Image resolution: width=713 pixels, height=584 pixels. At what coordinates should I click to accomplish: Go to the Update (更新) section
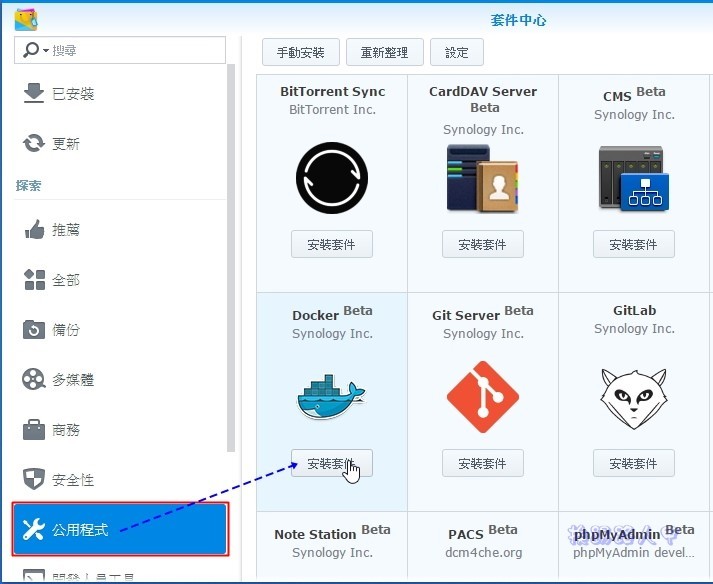[x=65, y=144]
